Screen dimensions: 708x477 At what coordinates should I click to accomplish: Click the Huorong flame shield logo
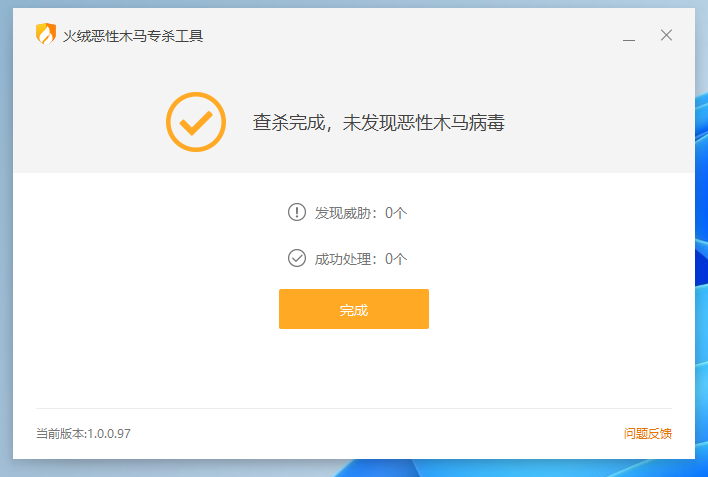pyautogui.click(x=46, y=34)
